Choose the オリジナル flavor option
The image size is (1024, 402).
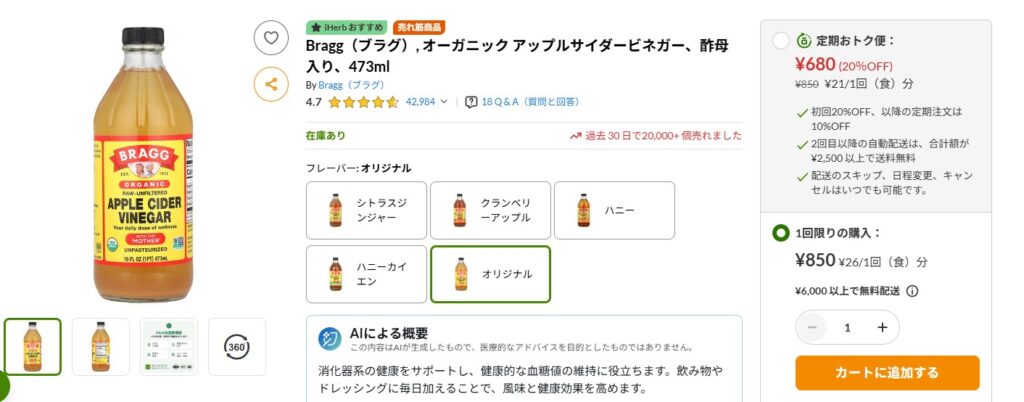tap(490, 274)
